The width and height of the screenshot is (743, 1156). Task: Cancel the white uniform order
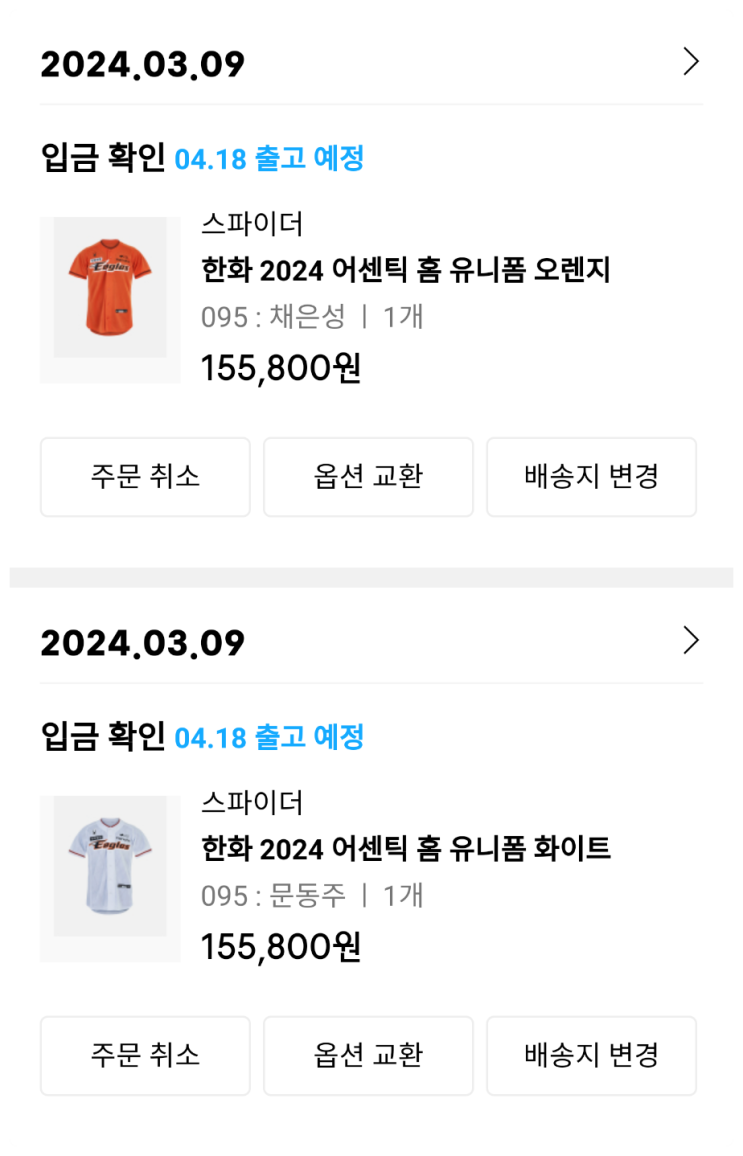coord(145,1056)
